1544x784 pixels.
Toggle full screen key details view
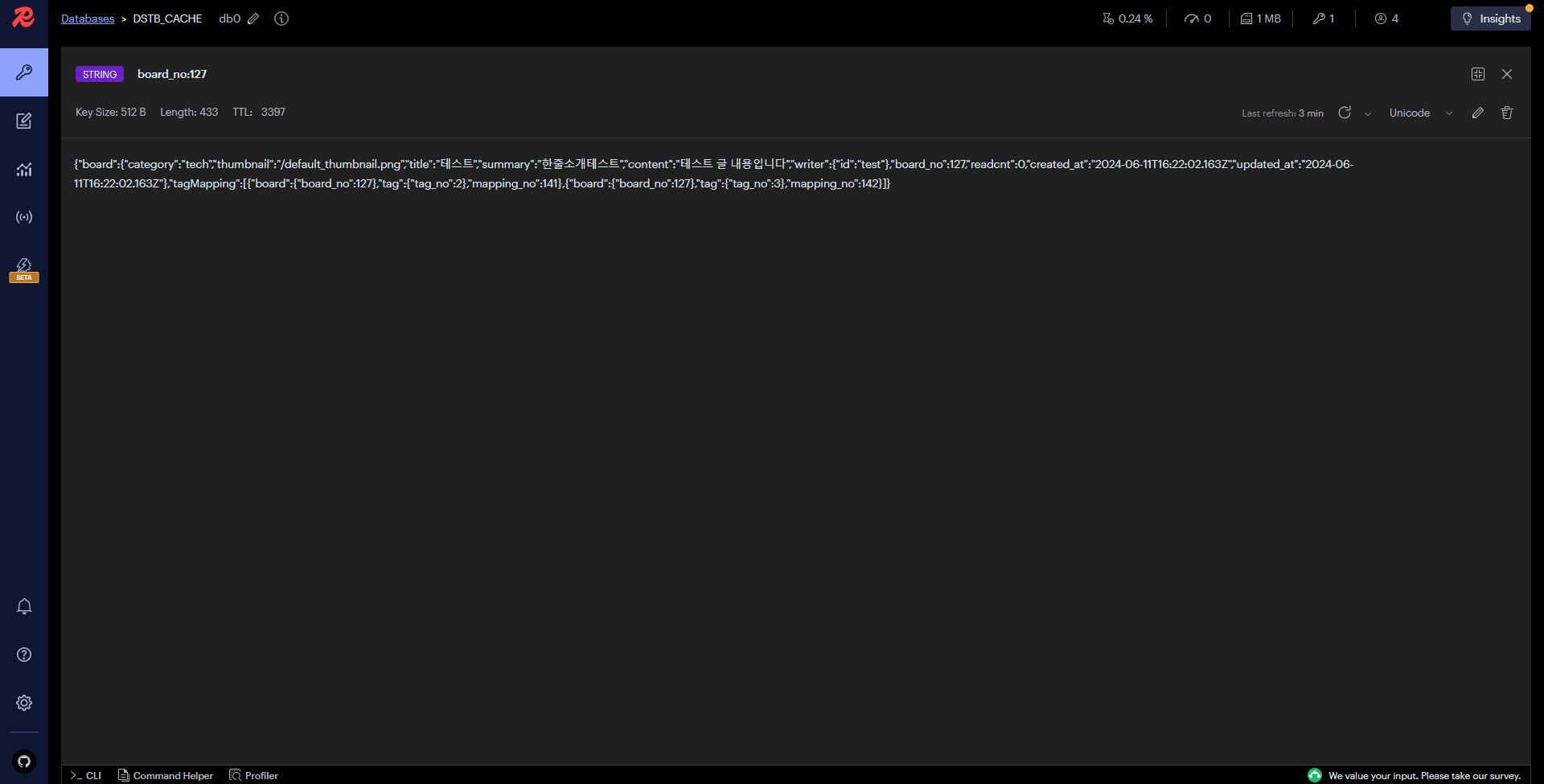click(1478, 74)
